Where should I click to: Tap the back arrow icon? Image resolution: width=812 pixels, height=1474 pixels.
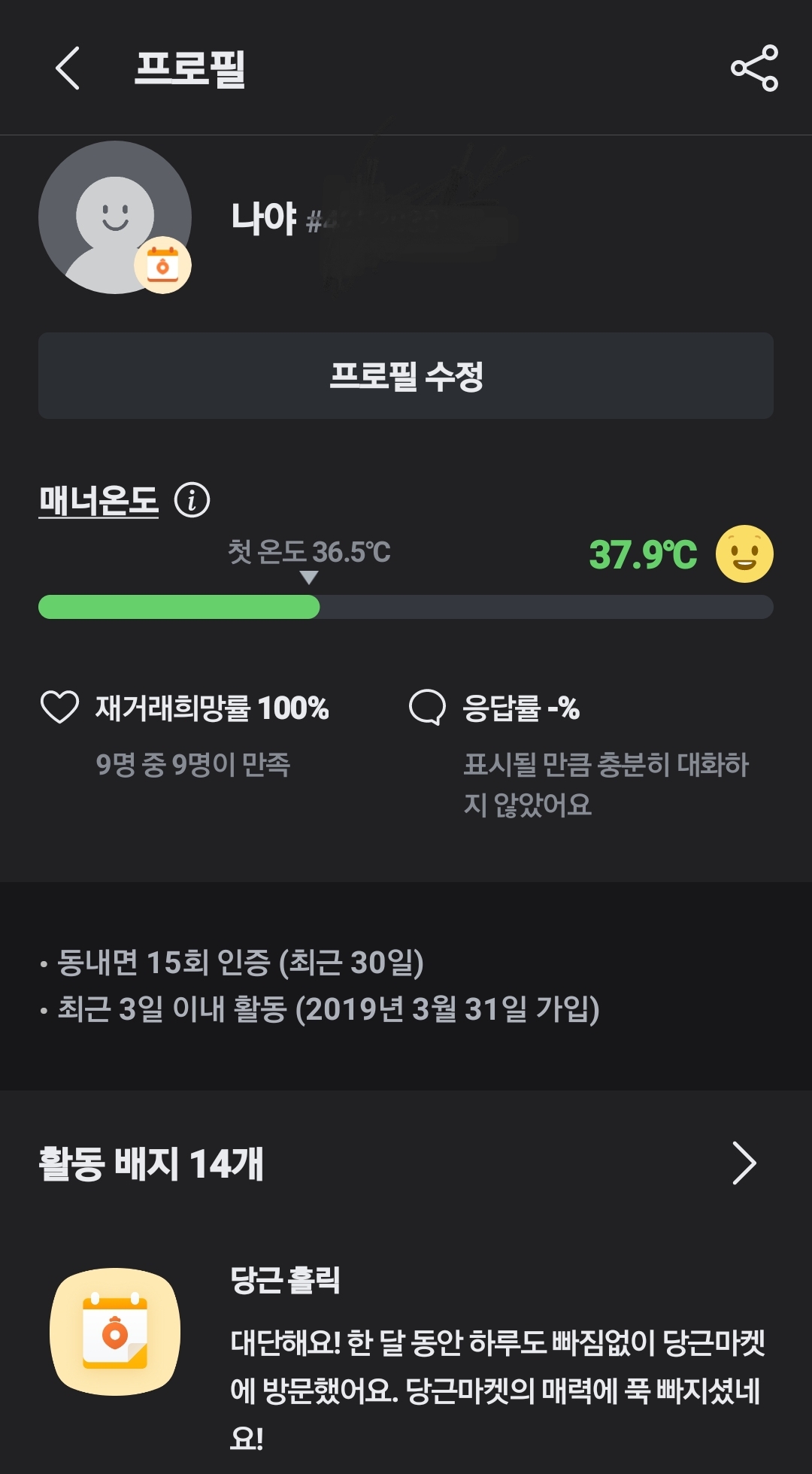68,68
